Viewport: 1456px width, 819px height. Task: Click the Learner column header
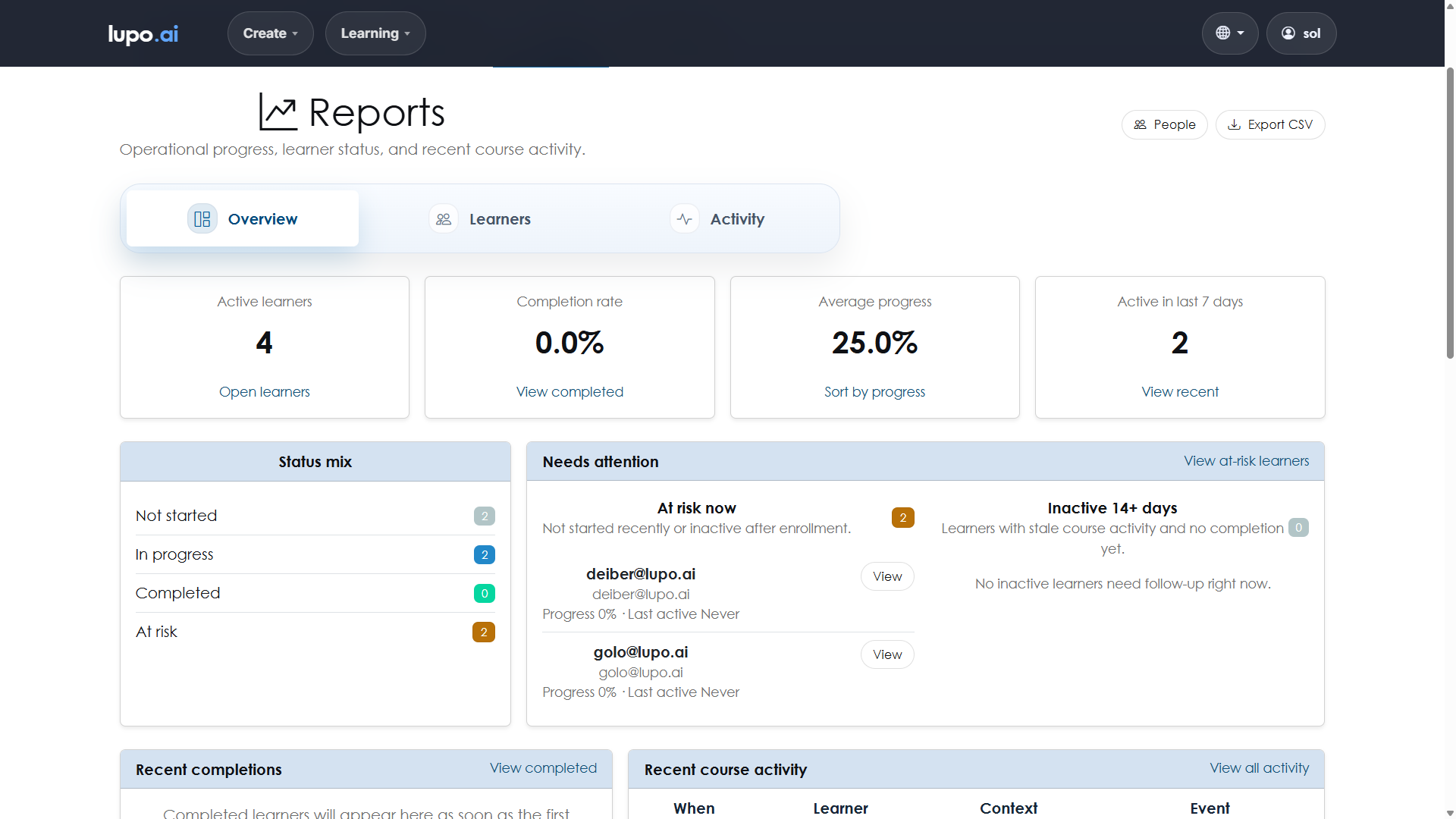pos(840,808)
